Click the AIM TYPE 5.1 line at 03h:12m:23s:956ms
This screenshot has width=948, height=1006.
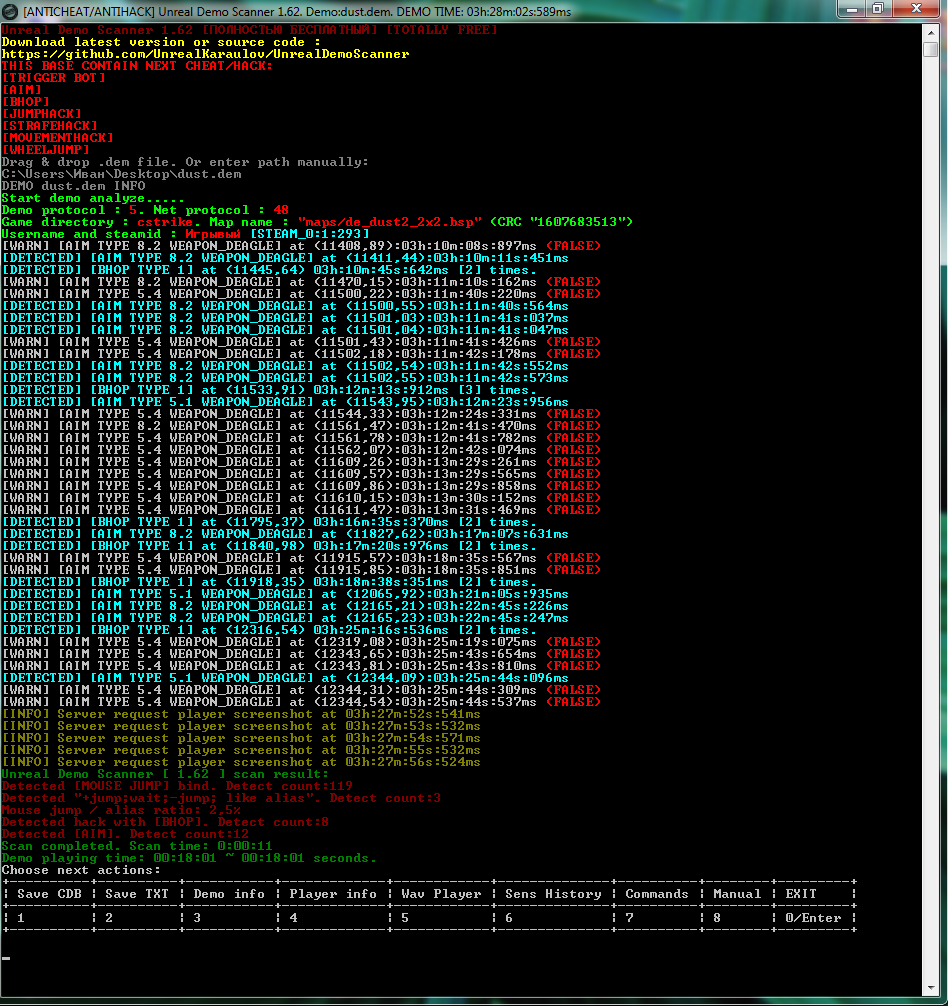click(285, 402)
